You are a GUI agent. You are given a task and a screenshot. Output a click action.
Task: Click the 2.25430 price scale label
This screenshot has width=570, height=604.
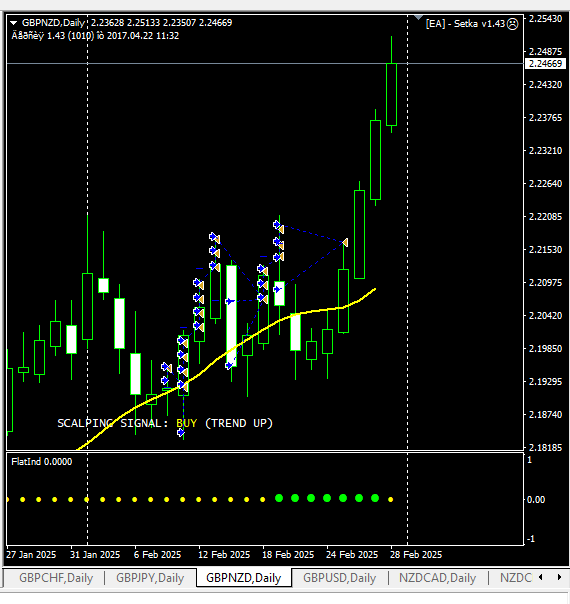[x=545, y=18]
